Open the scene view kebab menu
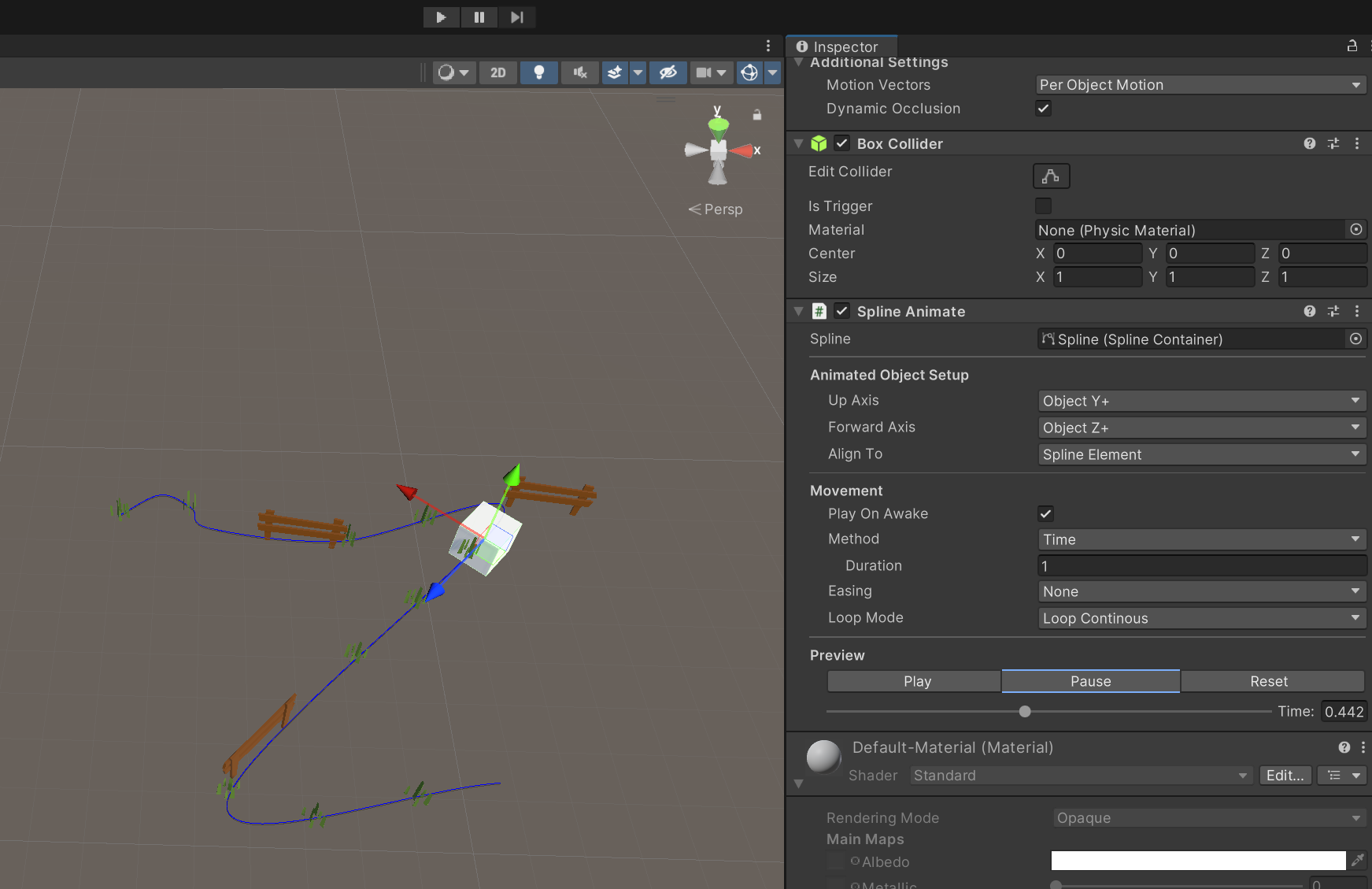 [768, 46]
